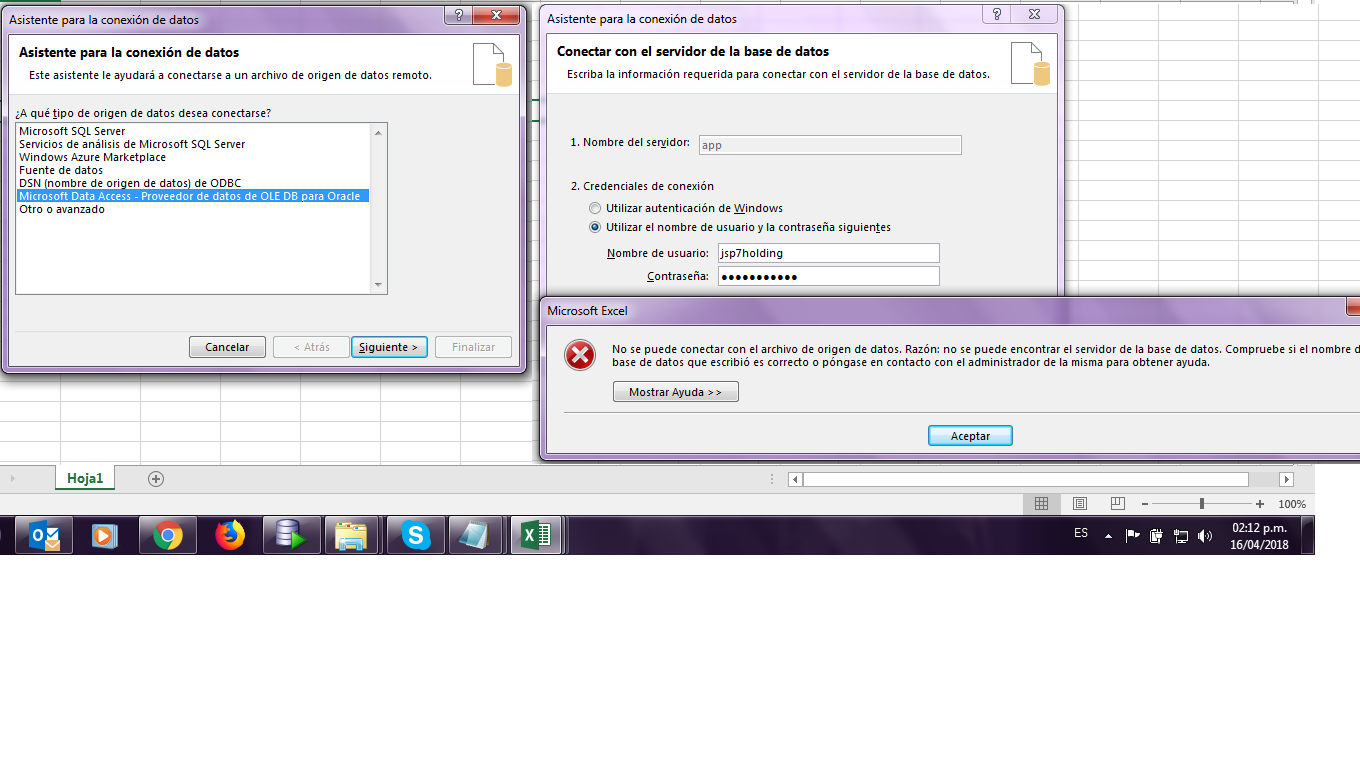Click the Siguiente button
Image resolution: width=1360 pixels, height=768 pixels.
(x=390, y=347)
